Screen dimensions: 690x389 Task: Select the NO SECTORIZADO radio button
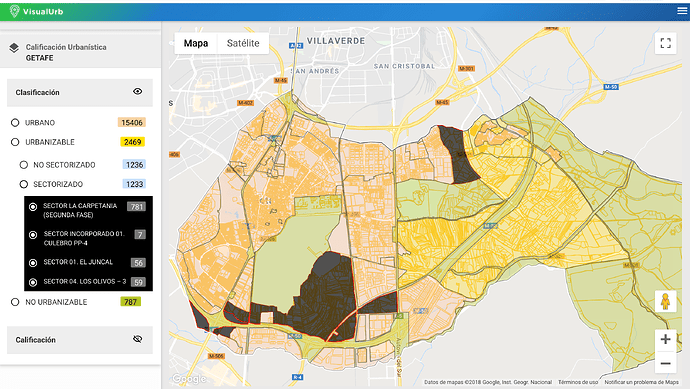pos(24,165)
